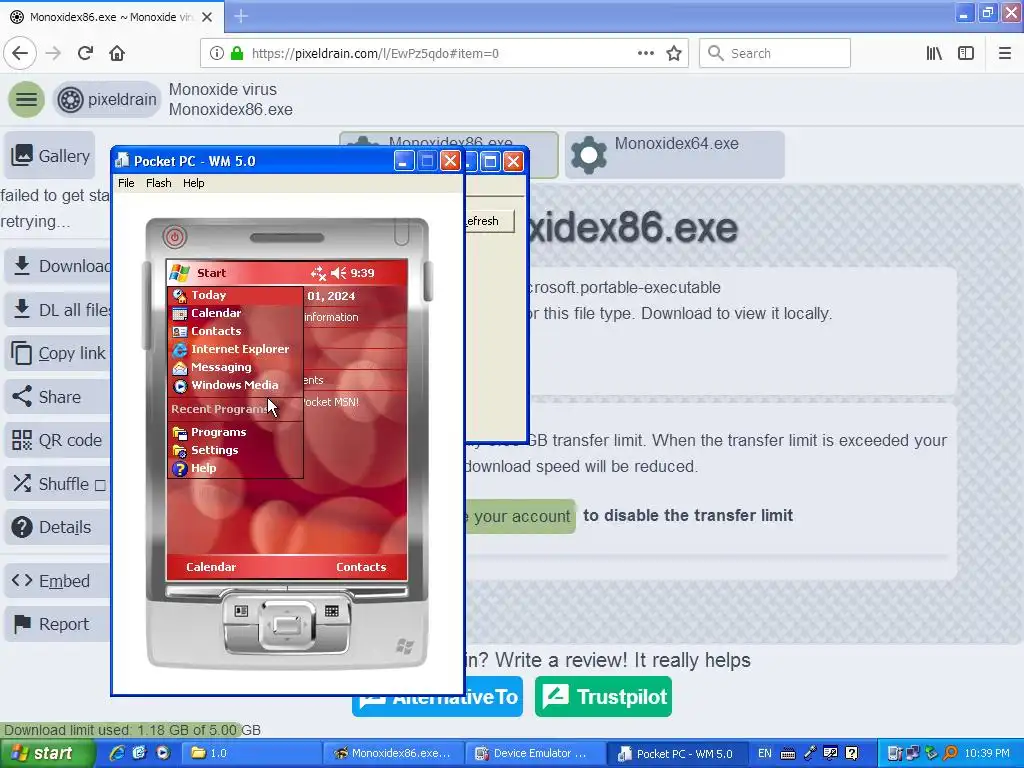
Task: Click the emulator left hardware key
Action: click(241, 611)
